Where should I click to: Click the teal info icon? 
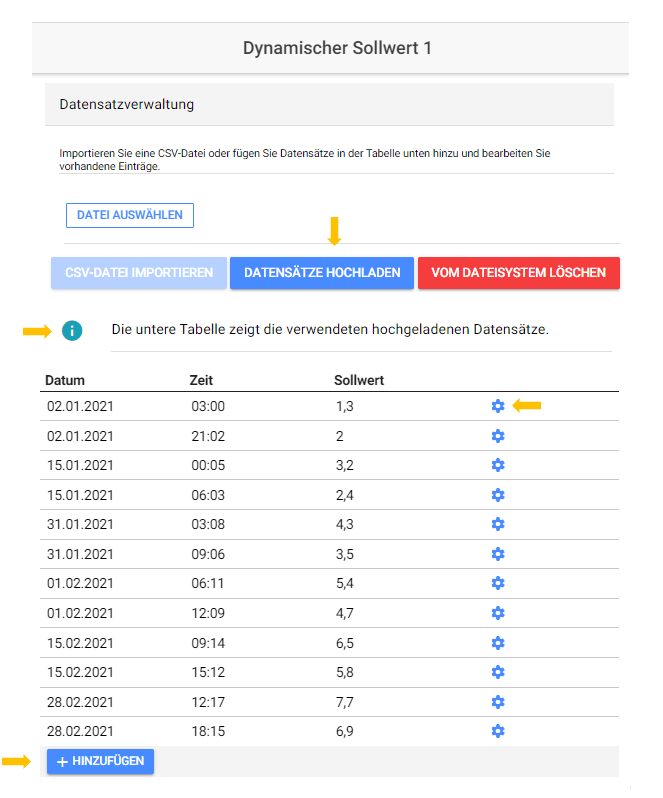pyautogui.click(x=72, y=331)
